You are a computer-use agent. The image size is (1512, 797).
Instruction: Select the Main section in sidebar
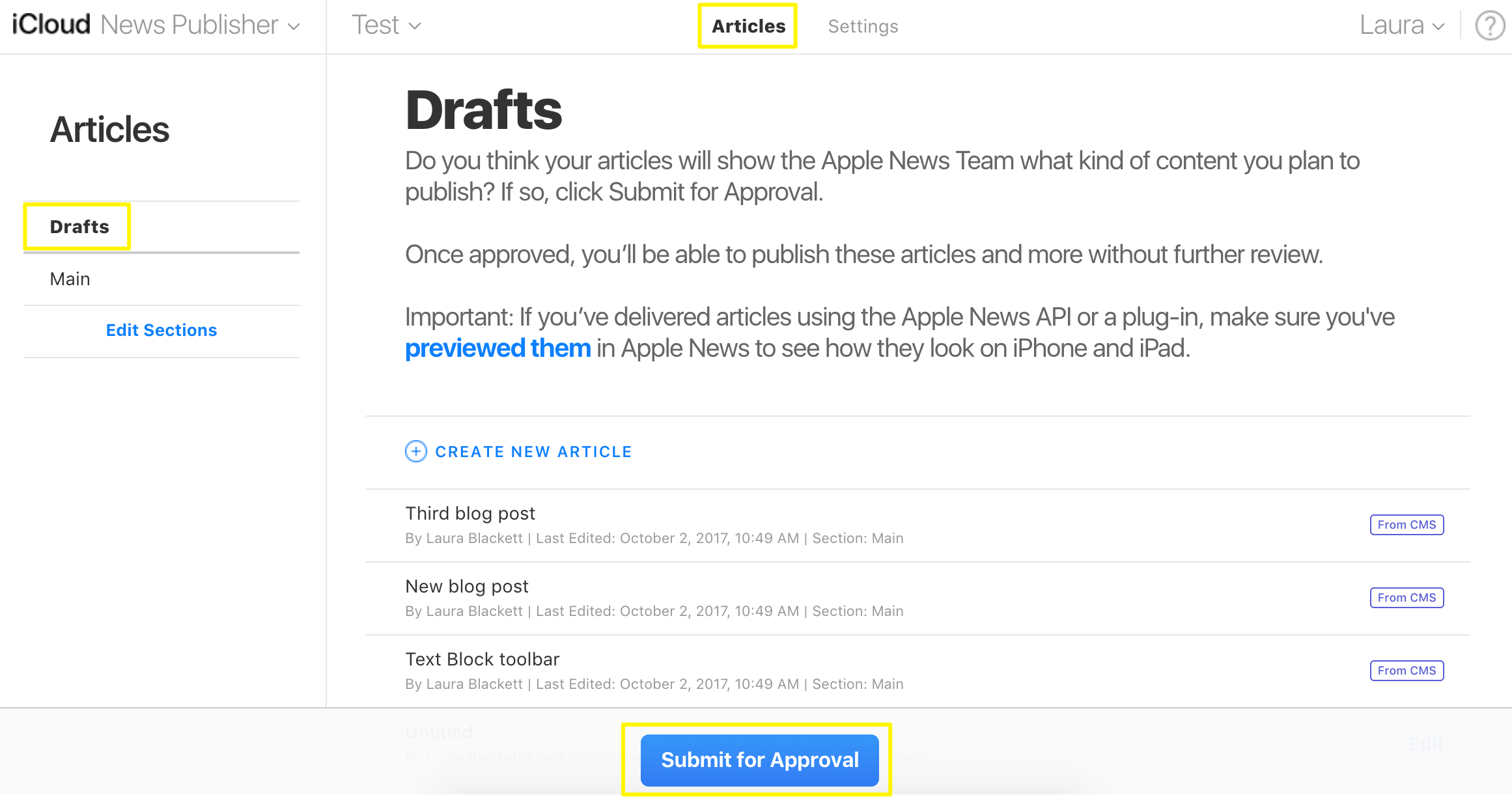(x=70, y=279)
